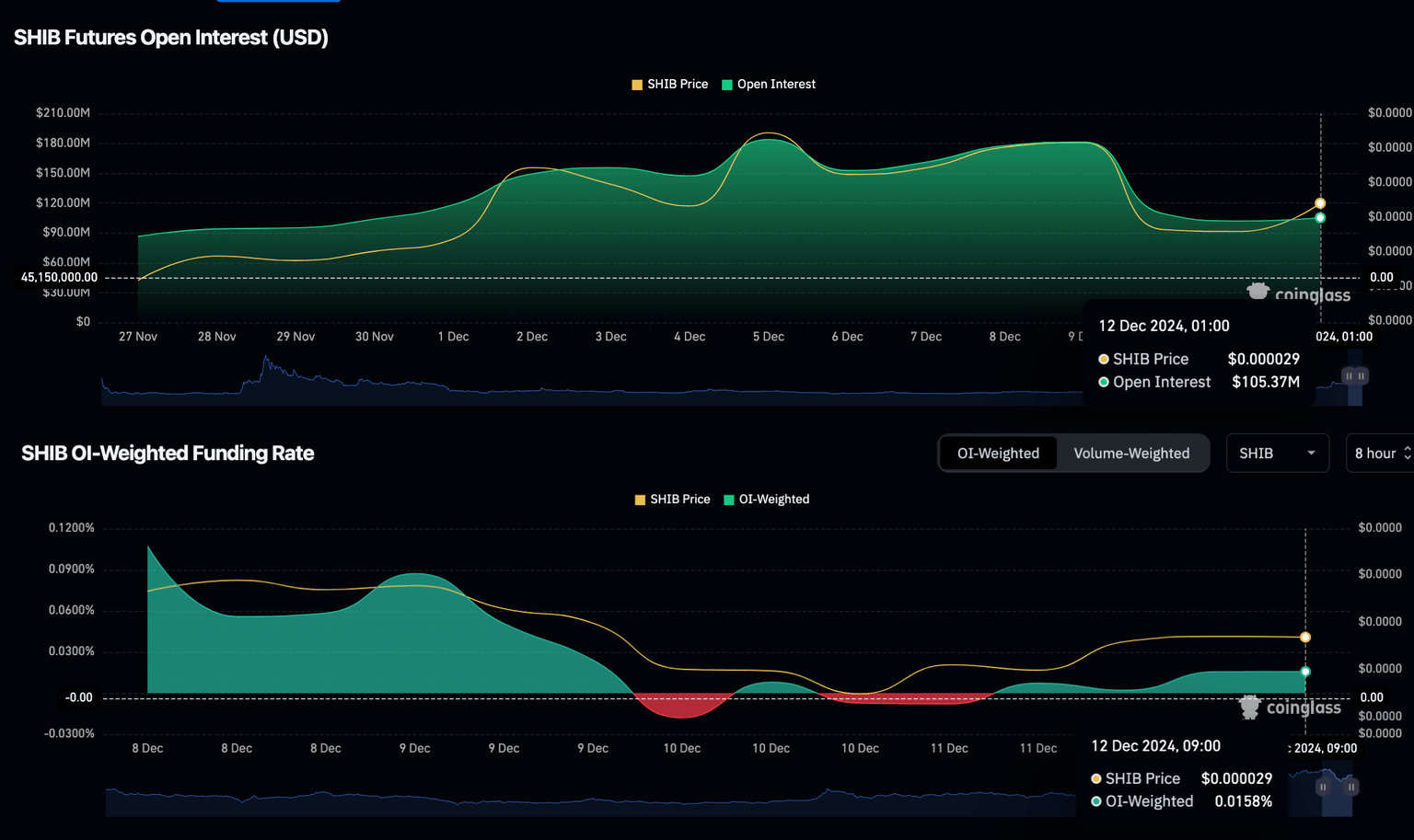The width and height of the screenshot is (1414, 840).
Task: Click the arrow on the SHIB dropdown
Action: coord(1311,454)
